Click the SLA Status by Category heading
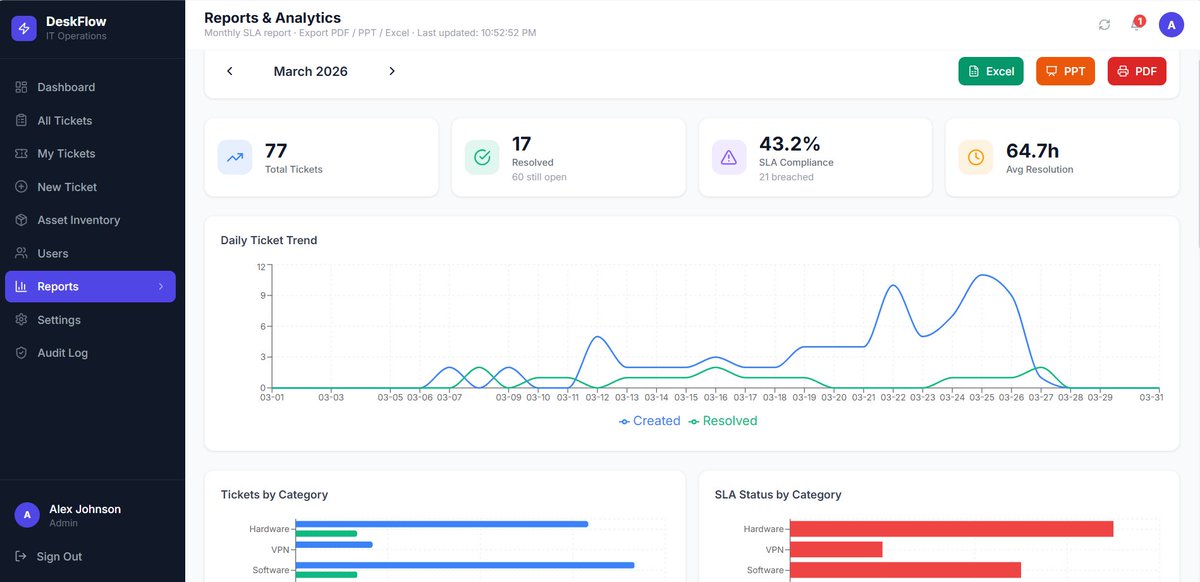 778,494
